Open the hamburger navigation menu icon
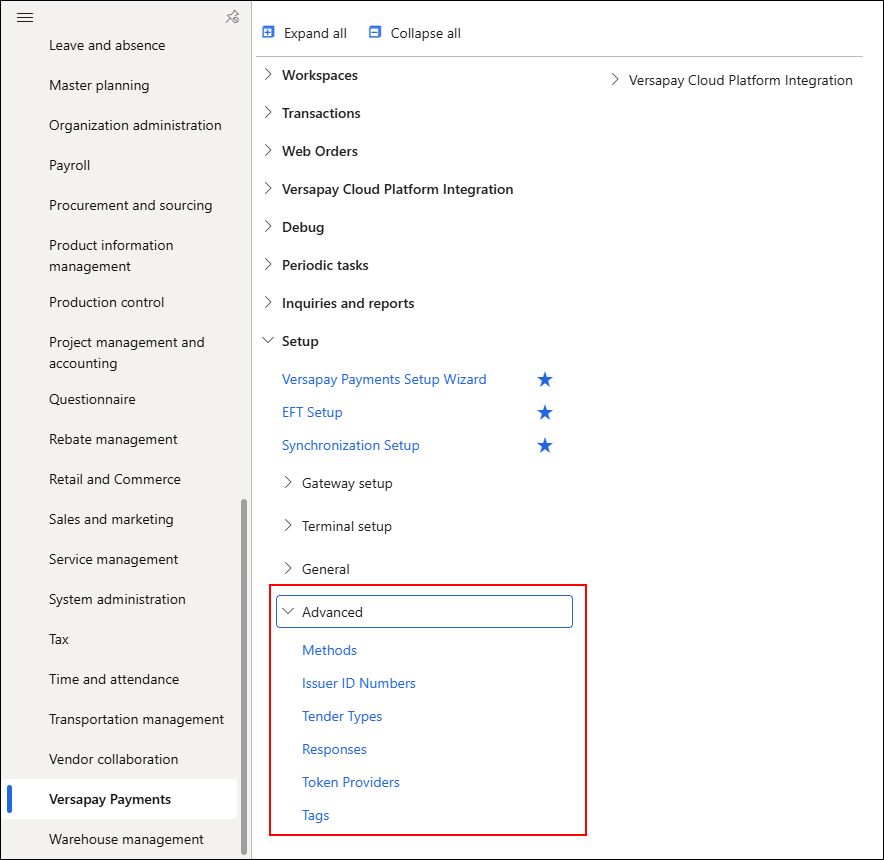This screenshot has height=860, width=884. pyautogui.click(x=25, y=17)
